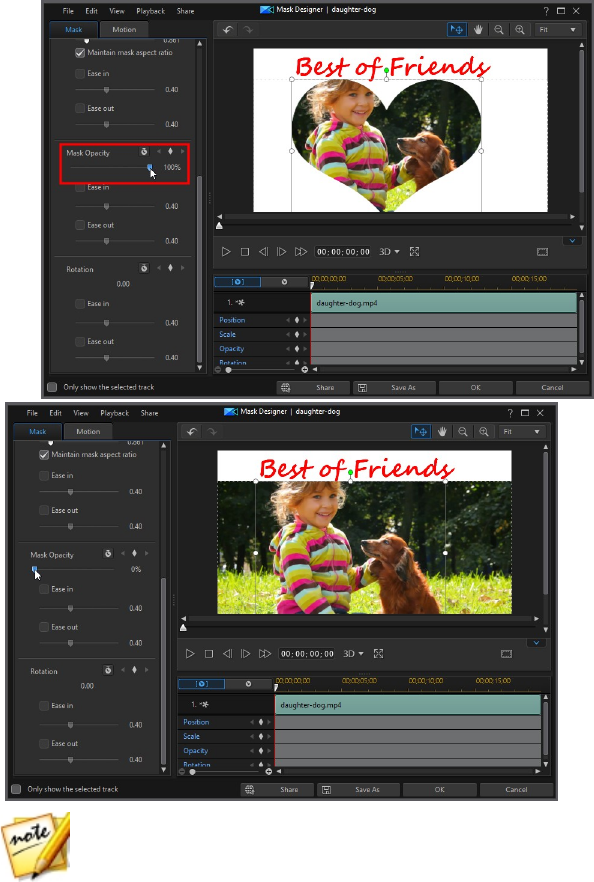Open 3D dropdown in full-photo preview window
Image resolution: width=594 pixels, height=882 pixels.
coord(353,654)
